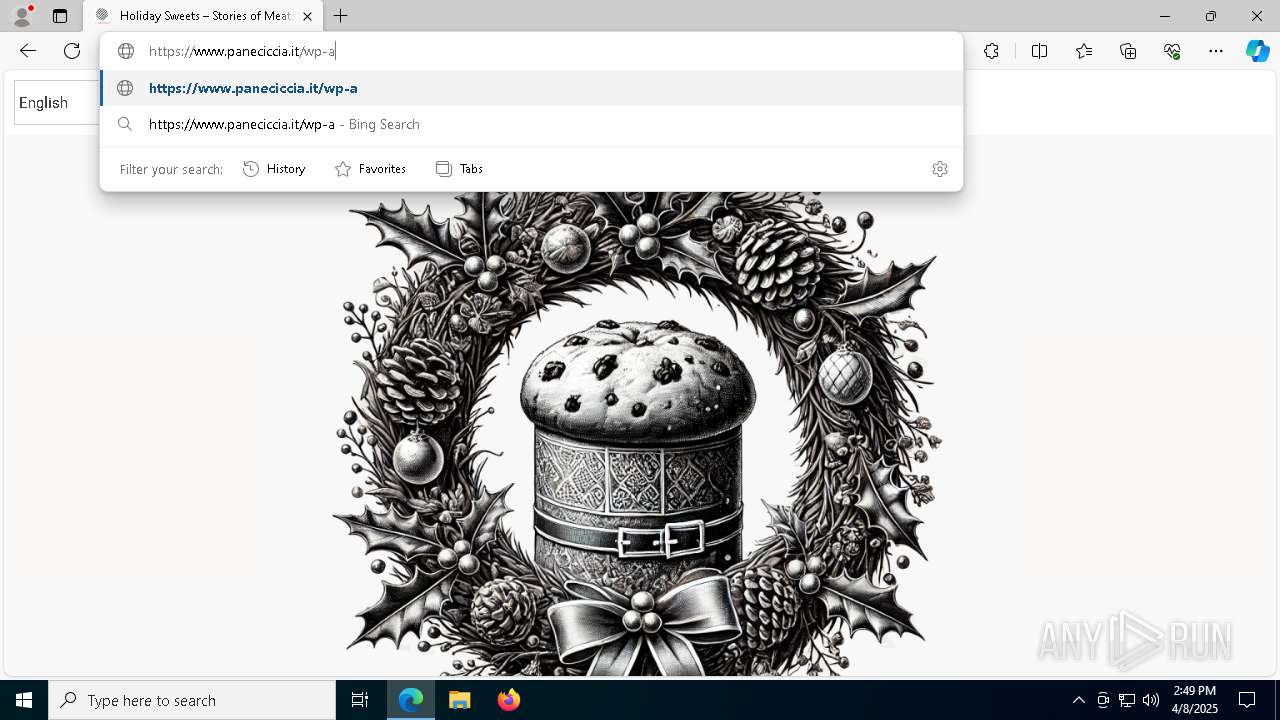Click the Meet Now tray icon
1280x720 pixels.
point(1103,700)
